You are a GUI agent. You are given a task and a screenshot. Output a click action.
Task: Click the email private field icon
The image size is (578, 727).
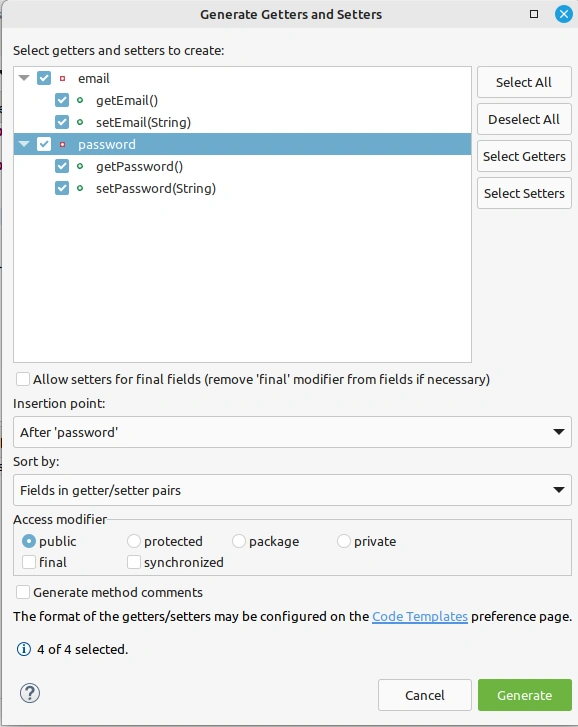pos(63,78)
